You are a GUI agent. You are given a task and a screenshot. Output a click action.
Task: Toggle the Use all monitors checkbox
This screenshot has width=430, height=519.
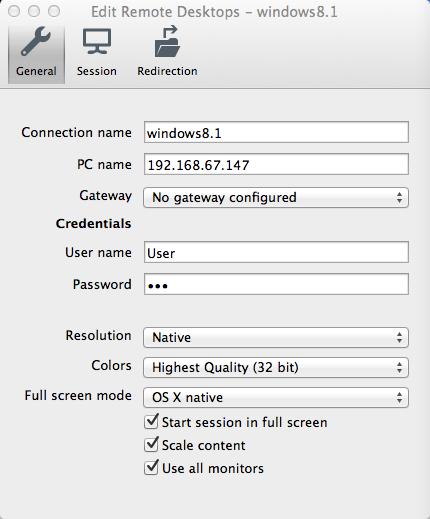coord(151,468)
